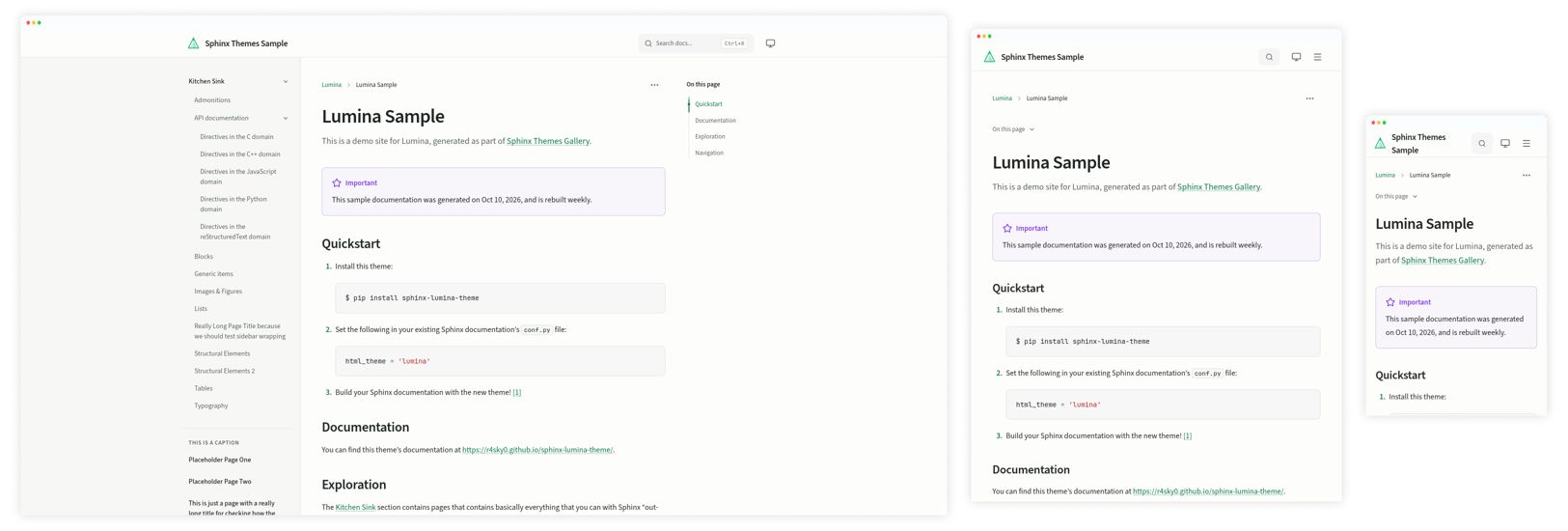Click the Lumina breadcrumb in the mobile window

click(x=1385, y=176)
